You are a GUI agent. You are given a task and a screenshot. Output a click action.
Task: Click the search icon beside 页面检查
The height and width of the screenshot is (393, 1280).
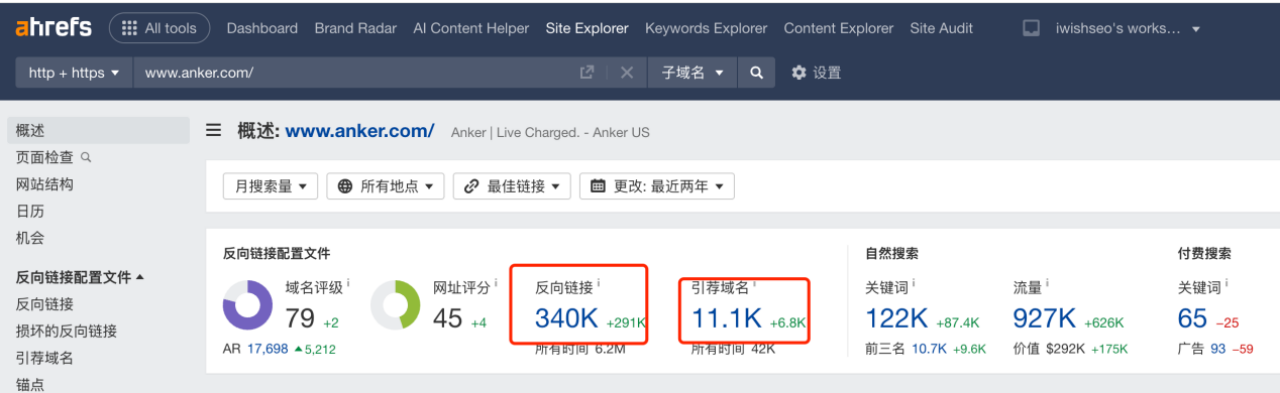(86, 157)
